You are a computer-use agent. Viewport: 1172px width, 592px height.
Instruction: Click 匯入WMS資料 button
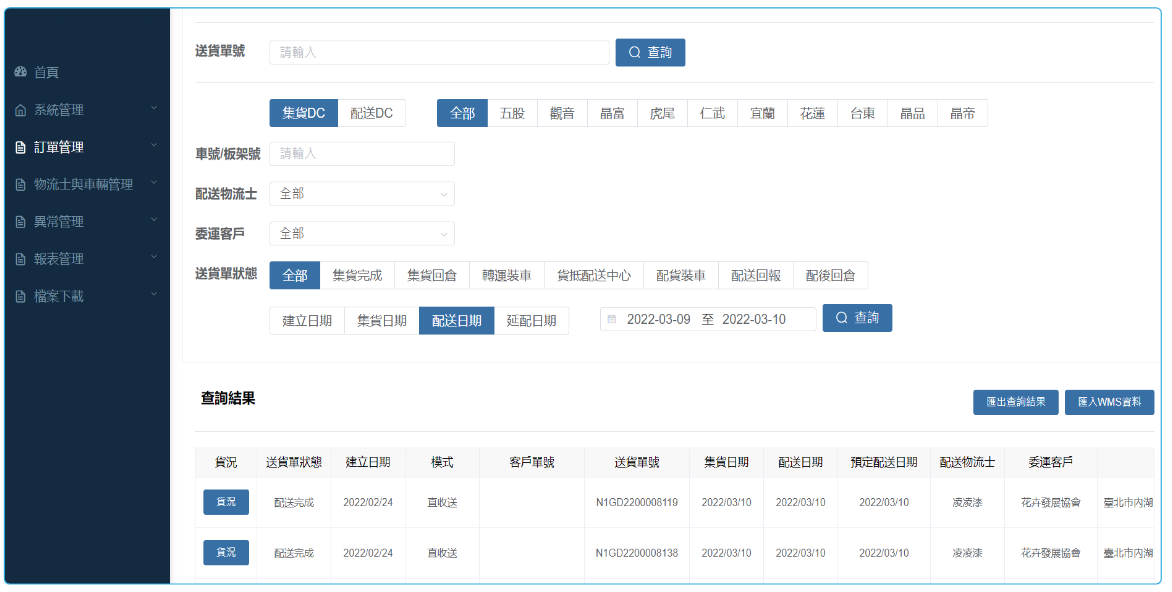click(x=1109, y=402)
